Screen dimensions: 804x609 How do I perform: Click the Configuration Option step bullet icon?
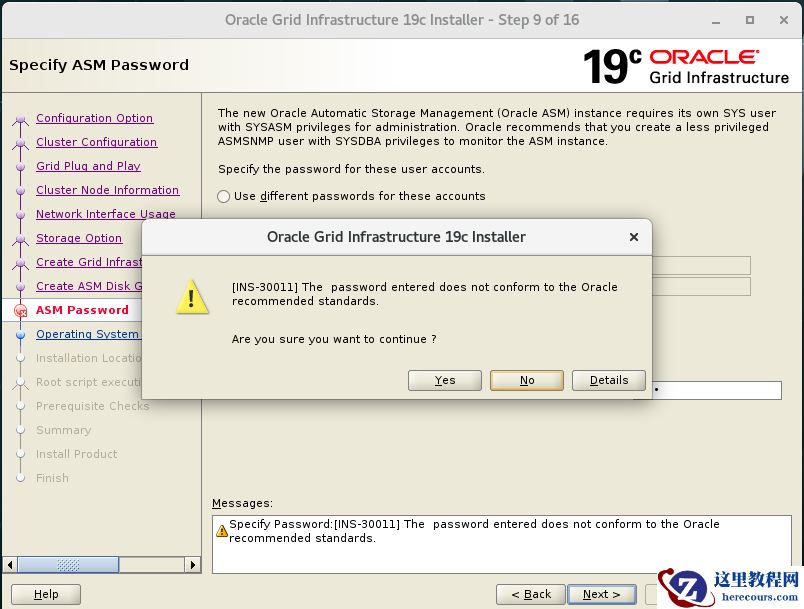point(21,119)
